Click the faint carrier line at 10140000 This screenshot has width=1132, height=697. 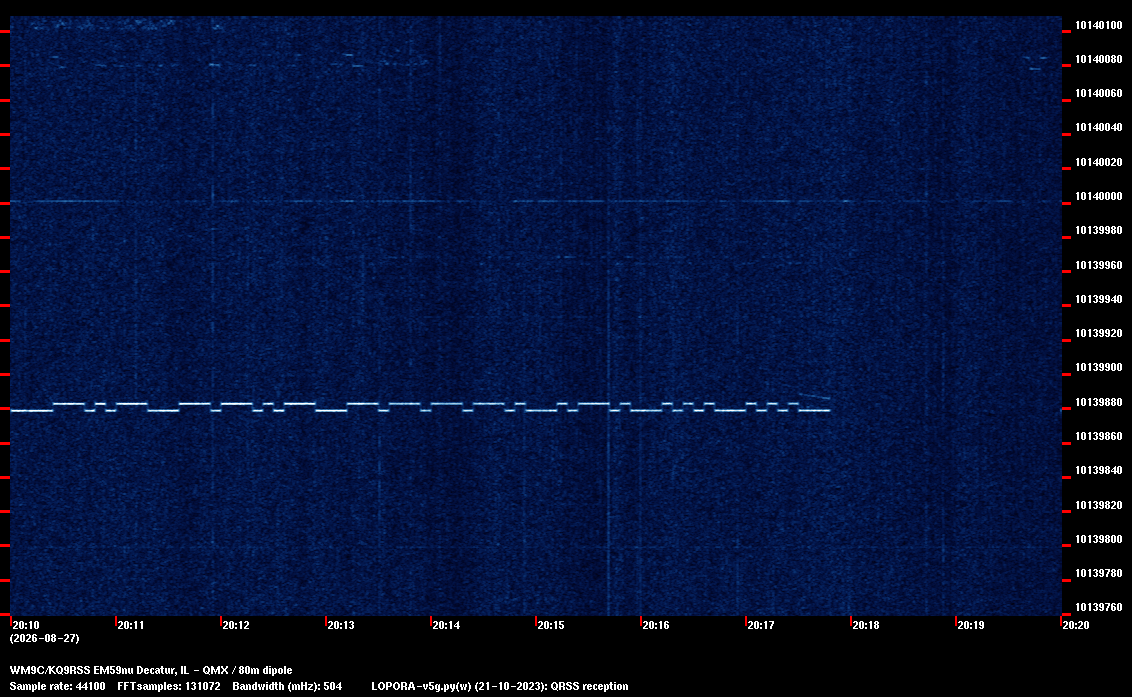(536, 201)
